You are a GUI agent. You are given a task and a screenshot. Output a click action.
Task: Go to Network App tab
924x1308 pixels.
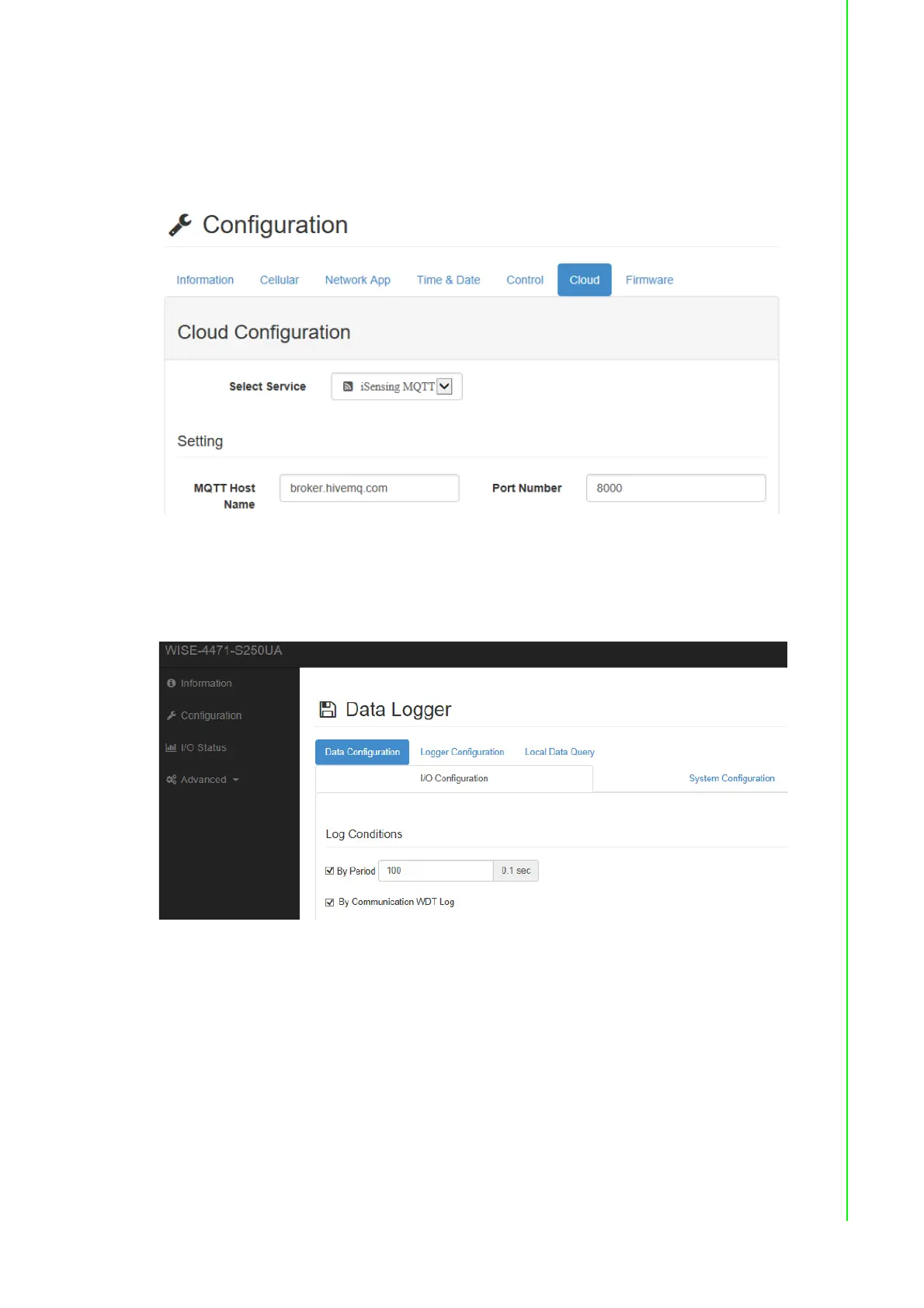(x=357, y=280)
